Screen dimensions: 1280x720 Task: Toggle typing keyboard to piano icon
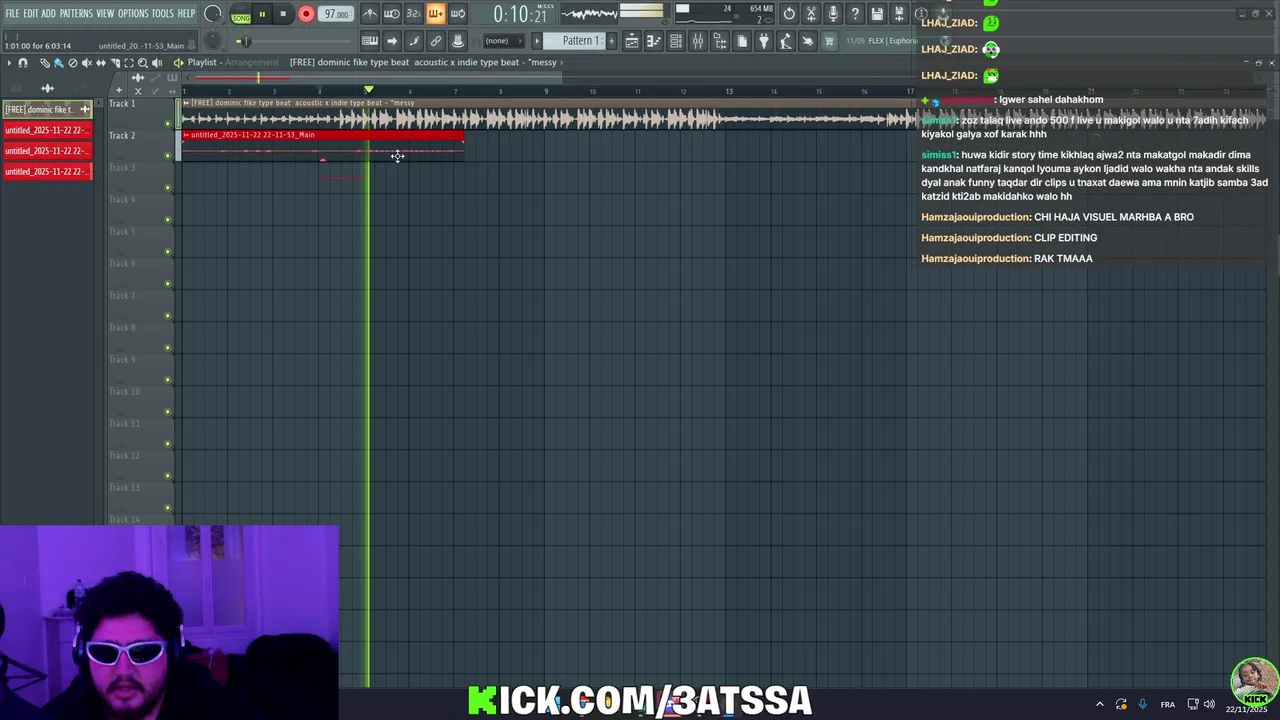[x=370, y=41]
